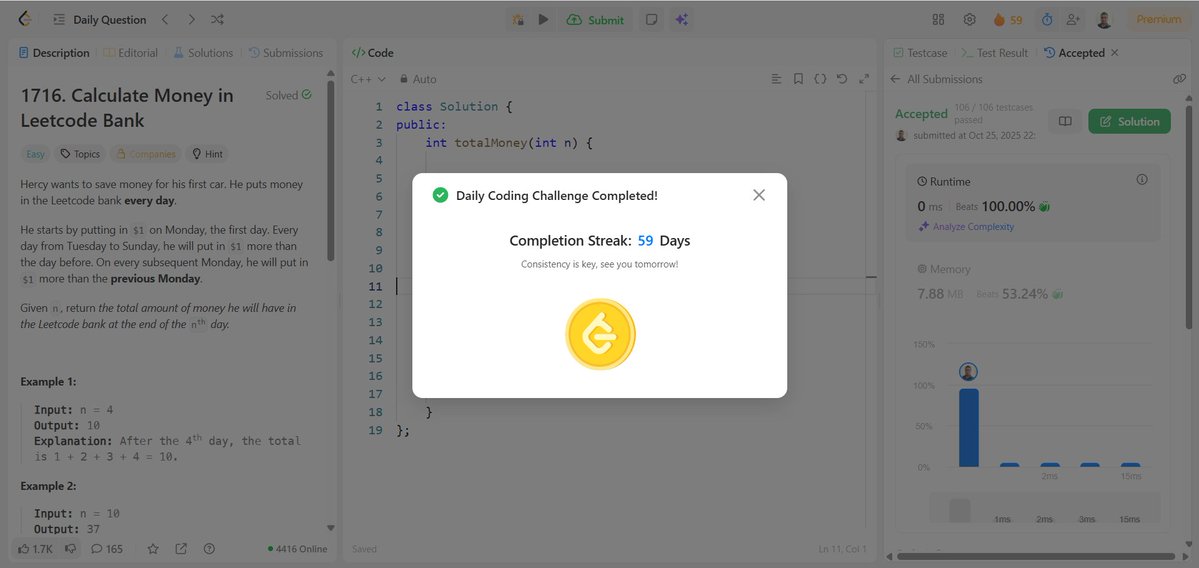Click the debug icon in toolbar
This screenshot has height=568, width=1199.
click(518, 20)
